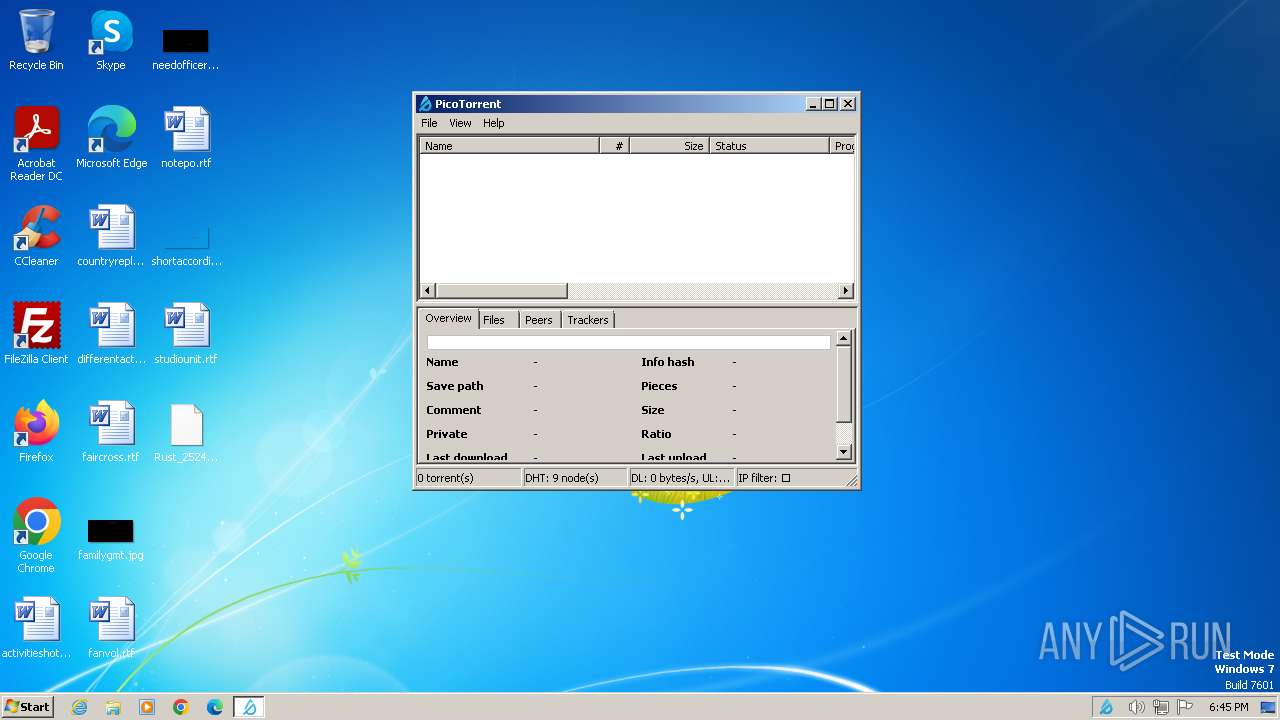Open the PicoTorrent File menu
Viewport: 1280px width, 720px height.
[x=429, y=123]
